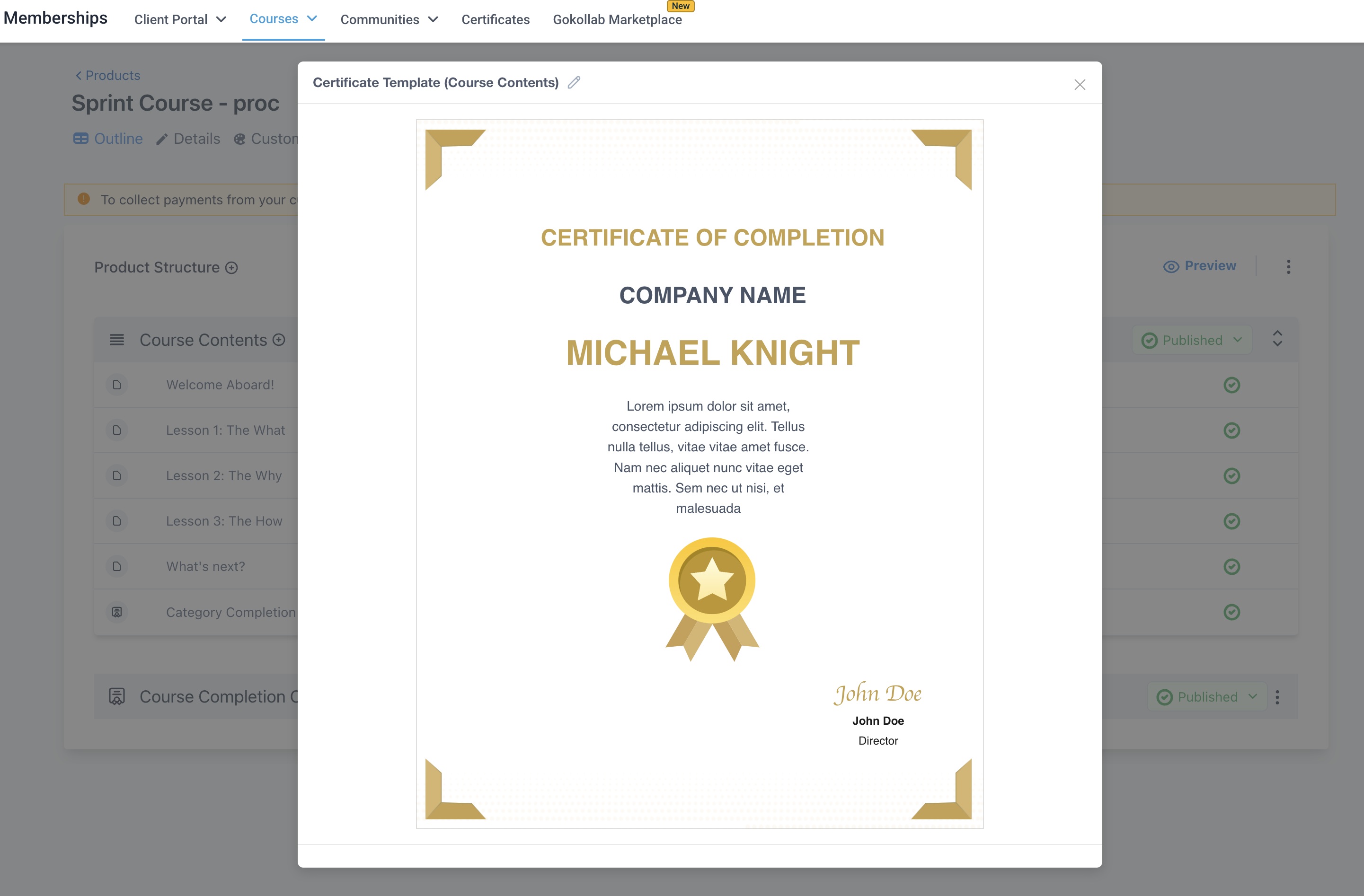Click the Preview link

[1199, 266]
